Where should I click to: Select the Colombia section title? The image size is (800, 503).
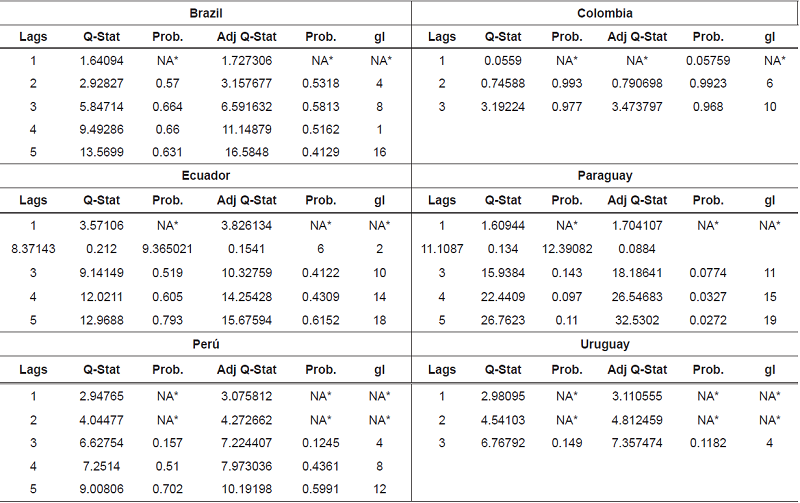tap(605, 13)
